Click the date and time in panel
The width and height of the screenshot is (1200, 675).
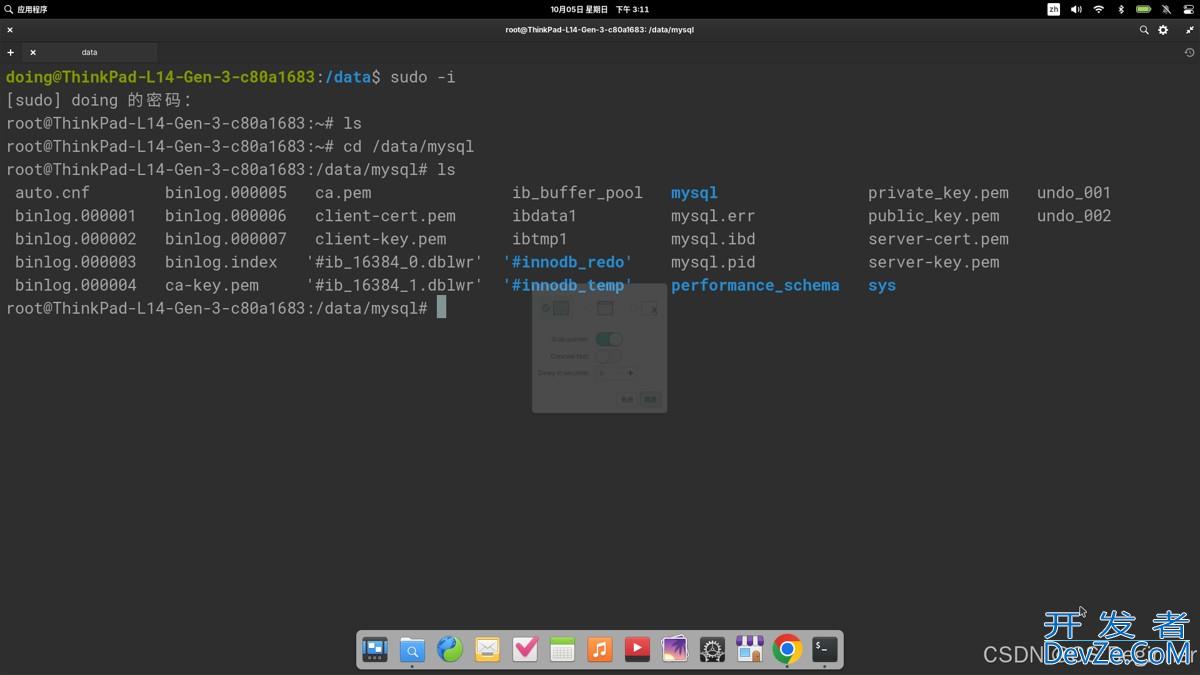(599, 9)
